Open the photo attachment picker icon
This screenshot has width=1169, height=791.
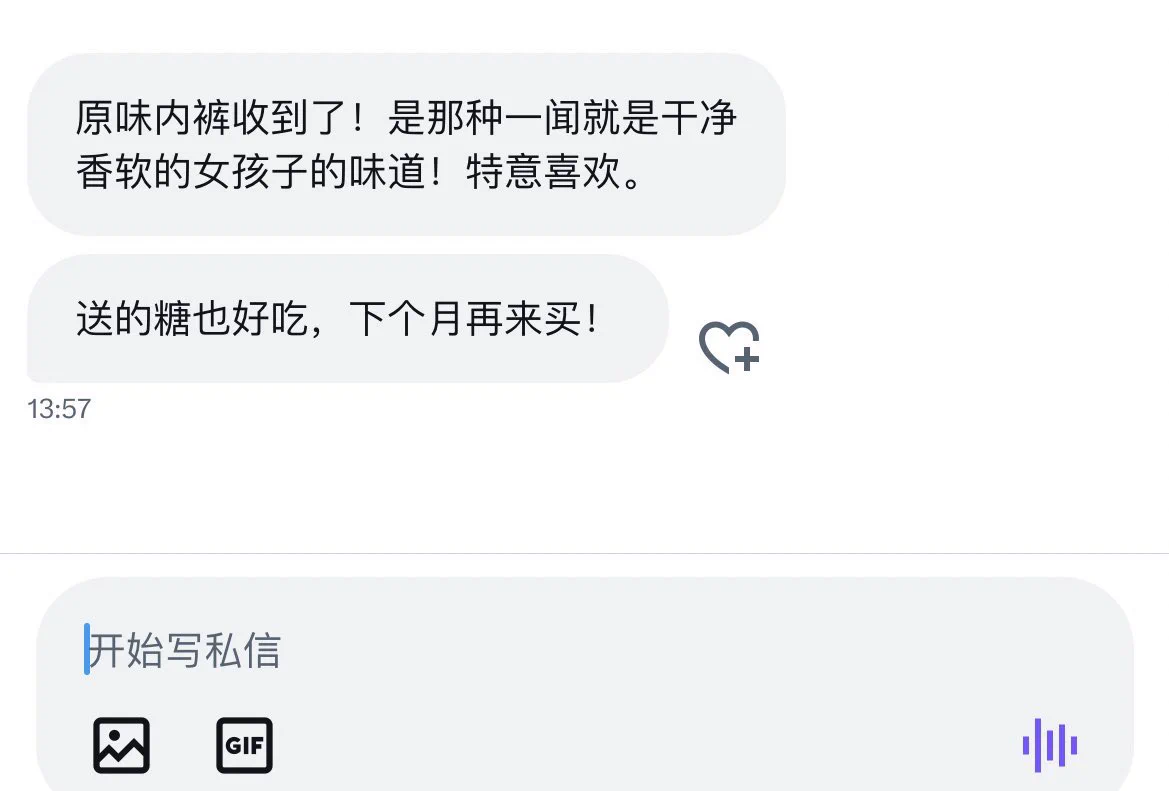pyautogui.click(x=122, y=745)
